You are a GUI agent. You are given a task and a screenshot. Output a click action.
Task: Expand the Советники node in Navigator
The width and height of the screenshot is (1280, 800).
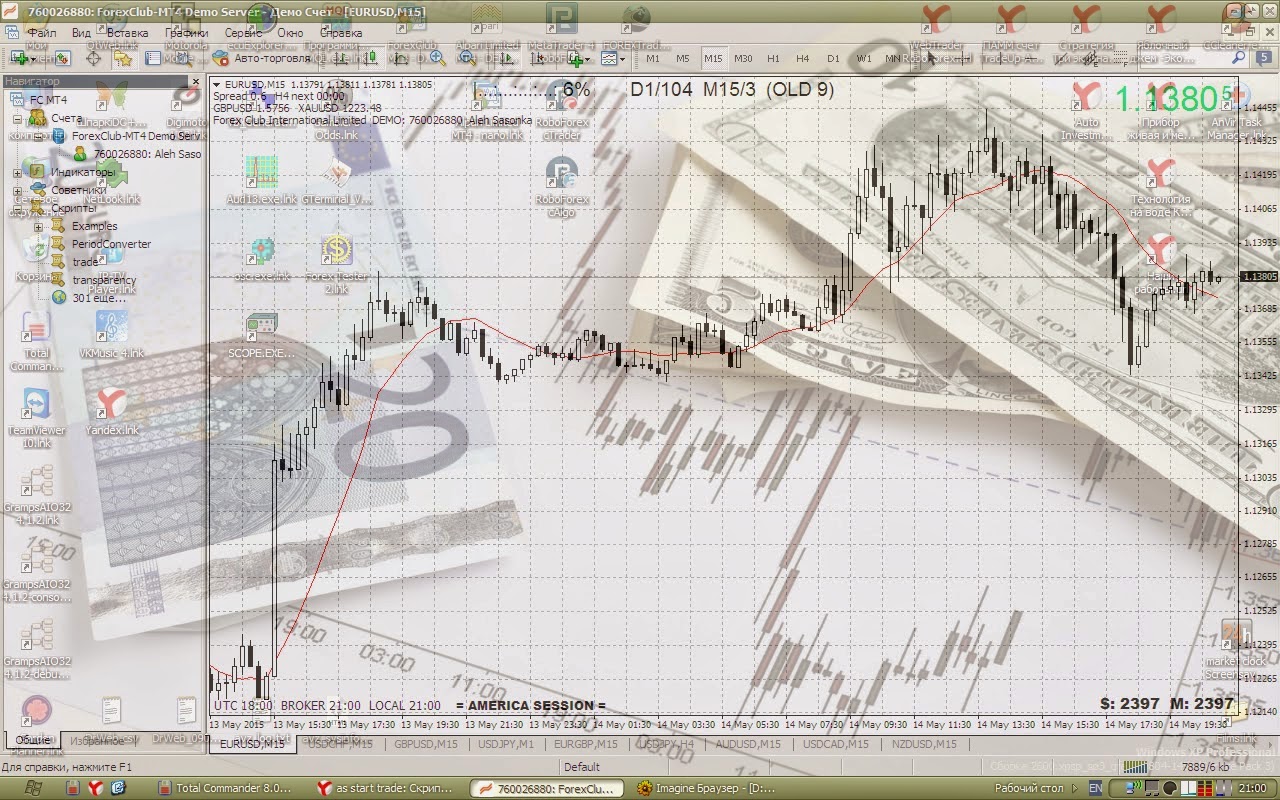(18, 190)
